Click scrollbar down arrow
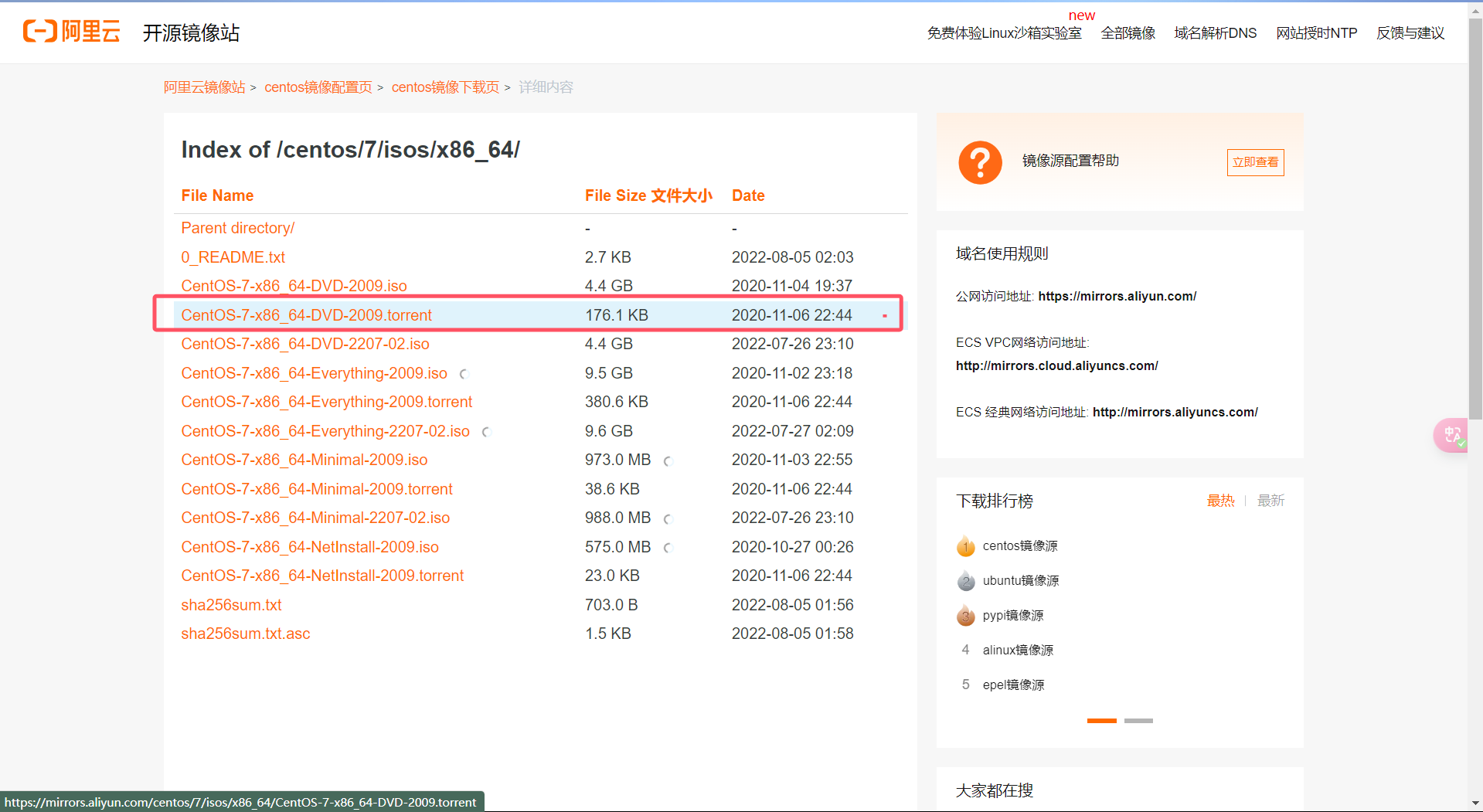1483x812 pixels. click(x=1475, y=804)
